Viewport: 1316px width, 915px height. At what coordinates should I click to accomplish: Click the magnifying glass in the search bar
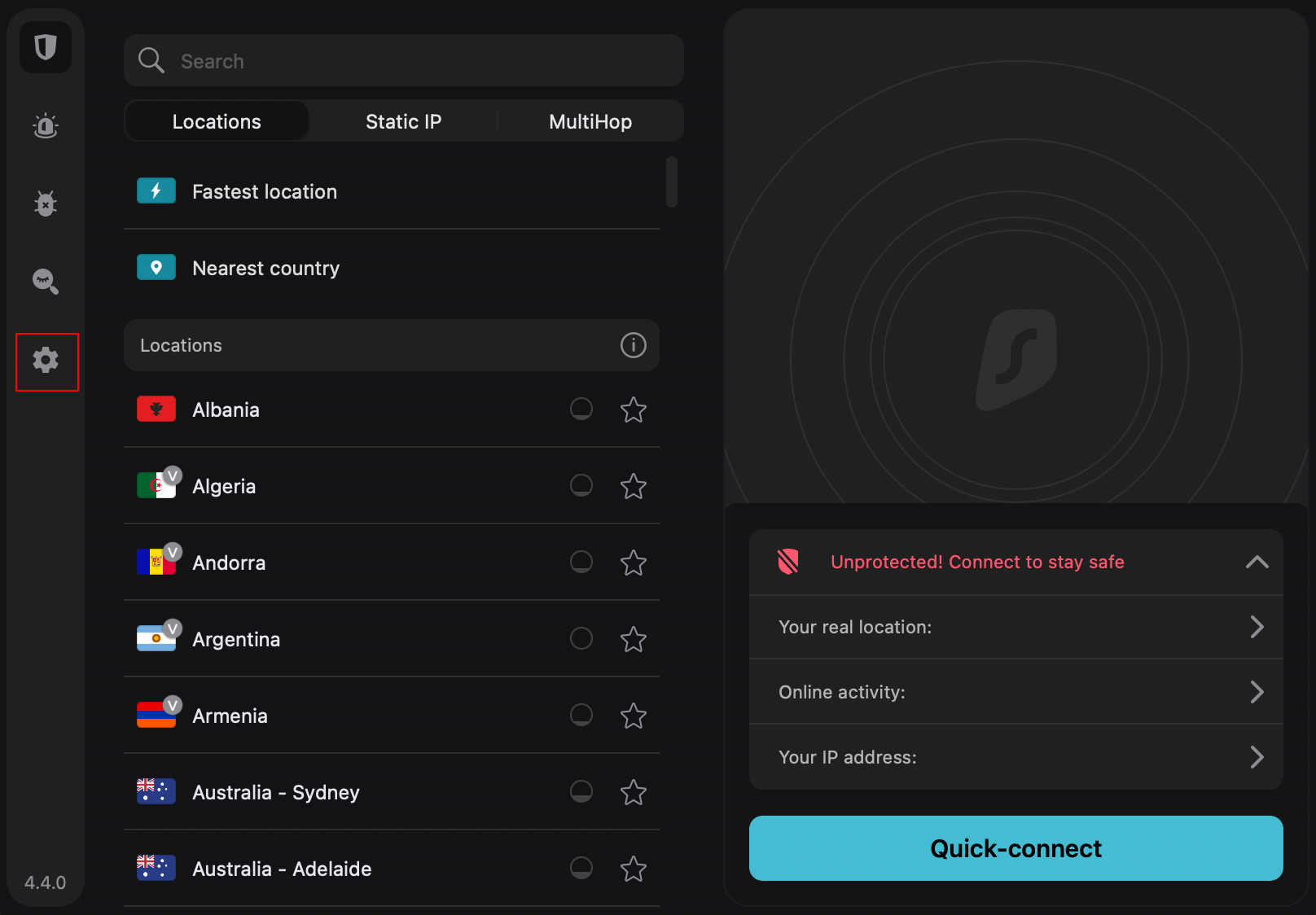point(151,60)
